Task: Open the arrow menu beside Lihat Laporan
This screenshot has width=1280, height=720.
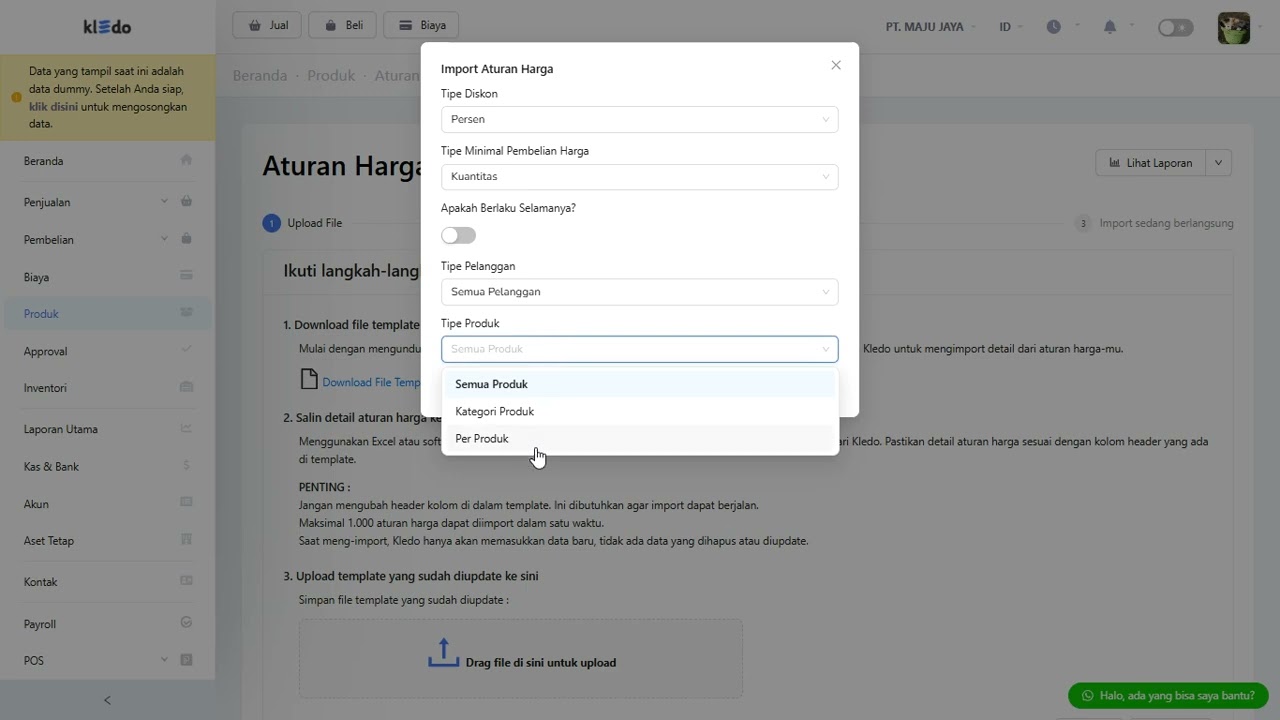Action: [1218, 163]
